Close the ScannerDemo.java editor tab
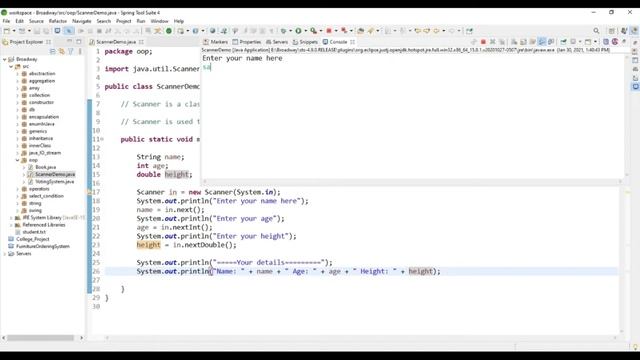Viewport: 640px width, 360px height. coord(141,42)
